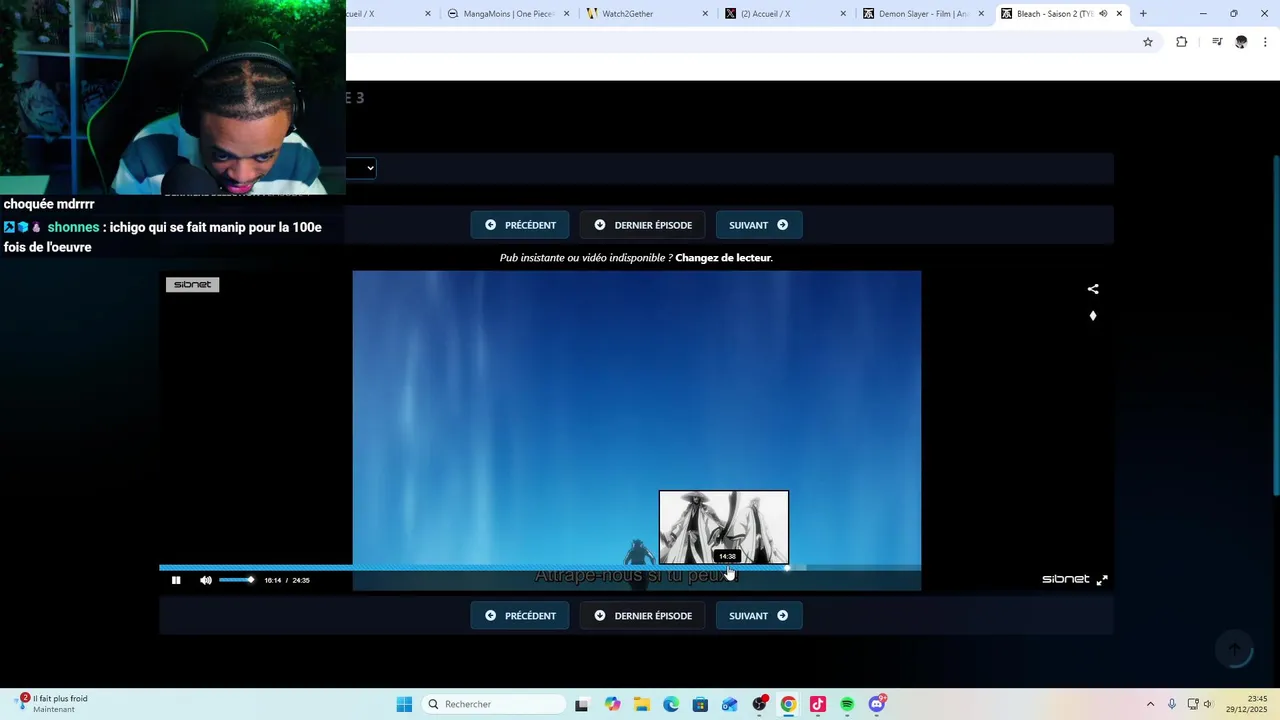The image size is (1280, 720).
Task: Open Spotify from the taskbar
Action: (848, 704)
